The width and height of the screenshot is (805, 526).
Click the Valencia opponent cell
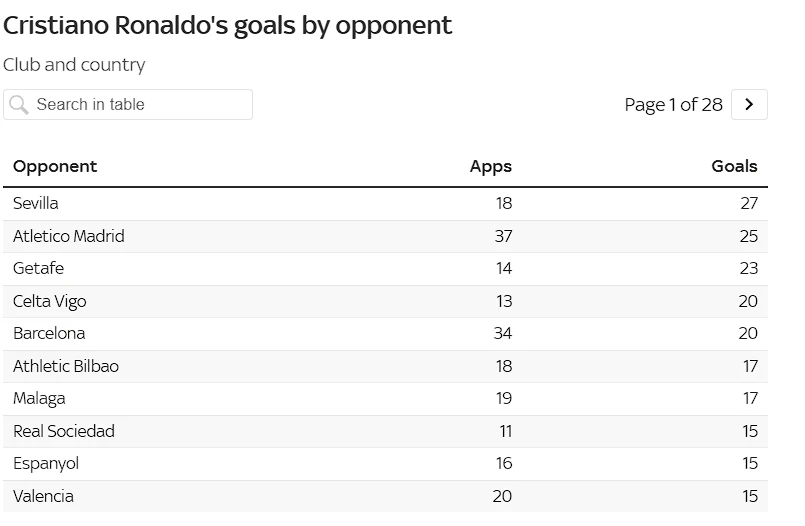point(43,497)
